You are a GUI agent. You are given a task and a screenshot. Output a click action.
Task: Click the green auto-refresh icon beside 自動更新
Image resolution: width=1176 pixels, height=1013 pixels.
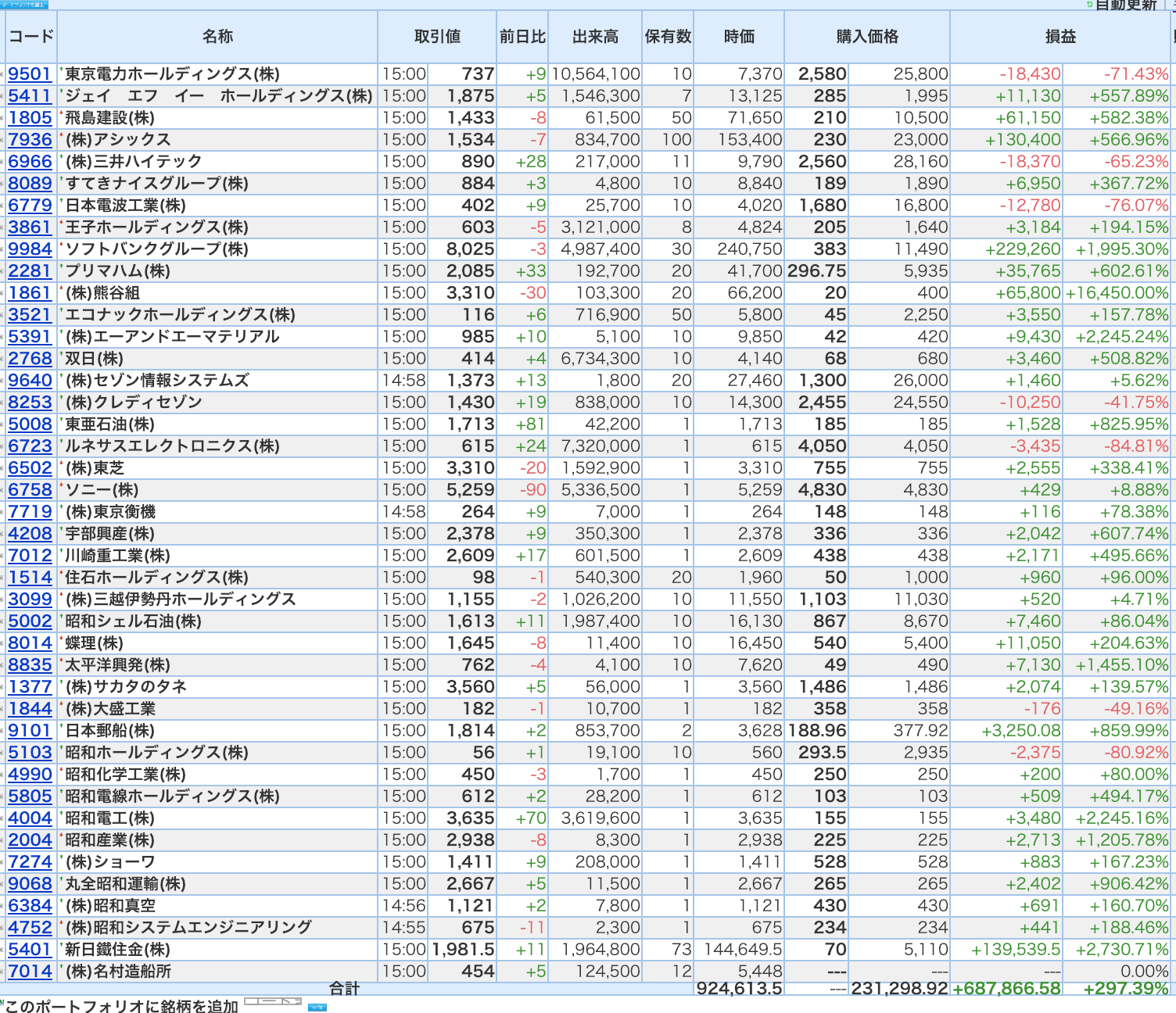1090,4
